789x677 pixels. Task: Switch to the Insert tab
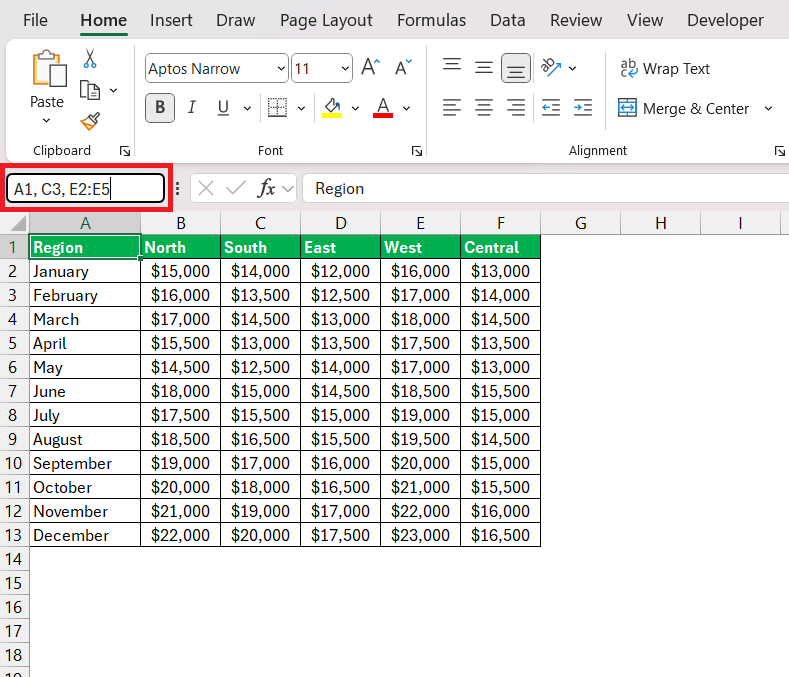(x=171, y=20)
